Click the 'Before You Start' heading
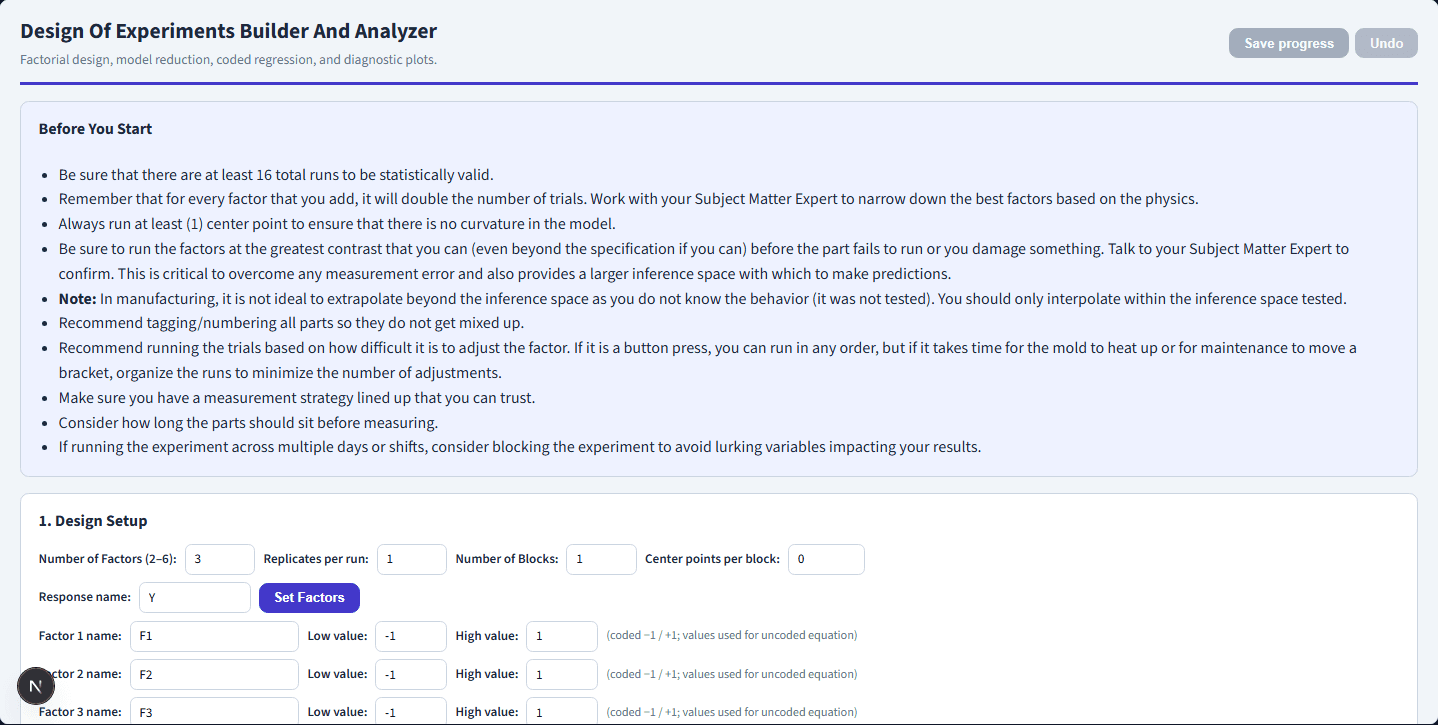 [95, 129]
